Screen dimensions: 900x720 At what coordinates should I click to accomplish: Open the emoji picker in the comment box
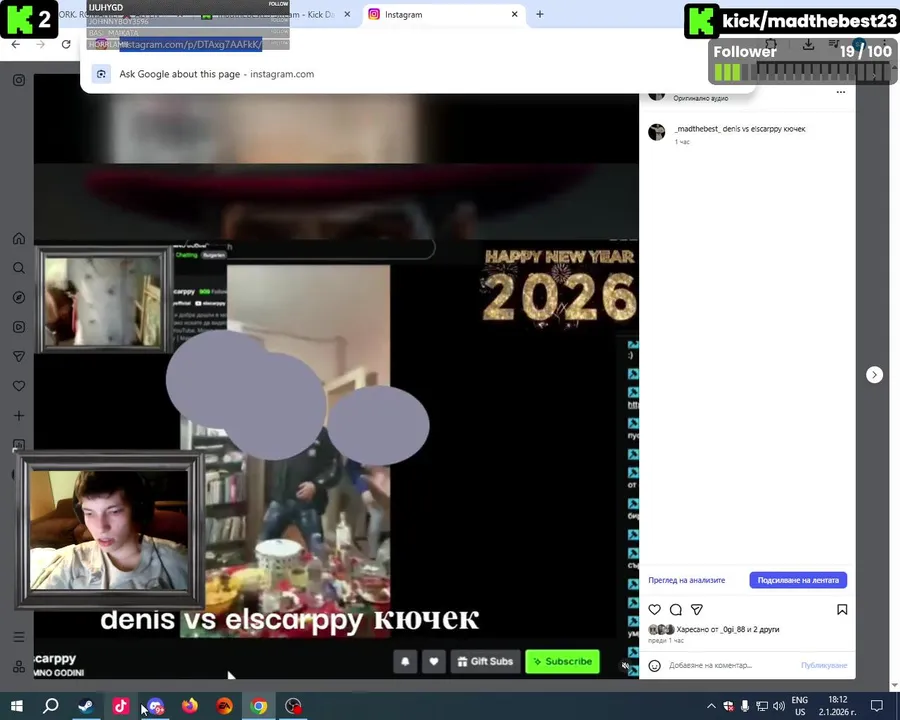tap(654, 665)
